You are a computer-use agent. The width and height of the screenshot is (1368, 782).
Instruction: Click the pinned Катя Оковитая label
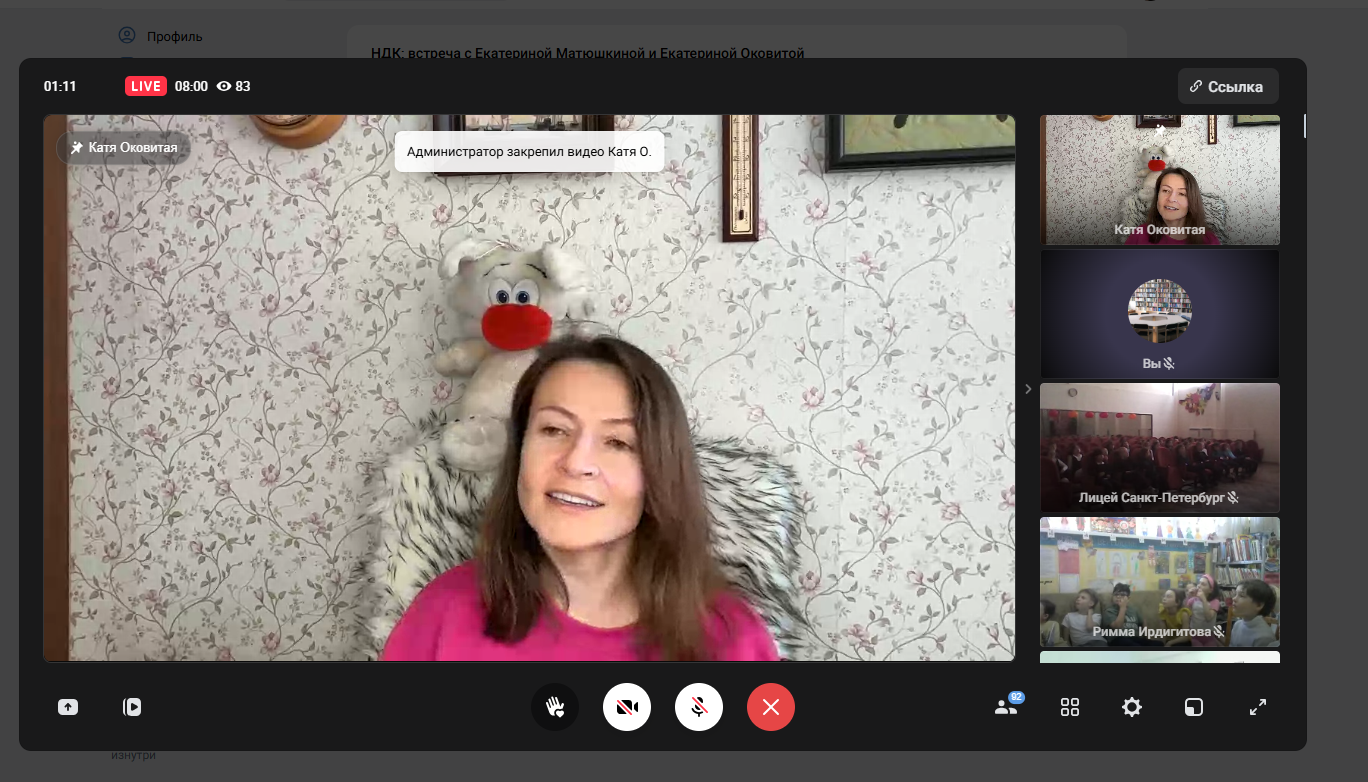pyautogui.click(x=124, y=148)
